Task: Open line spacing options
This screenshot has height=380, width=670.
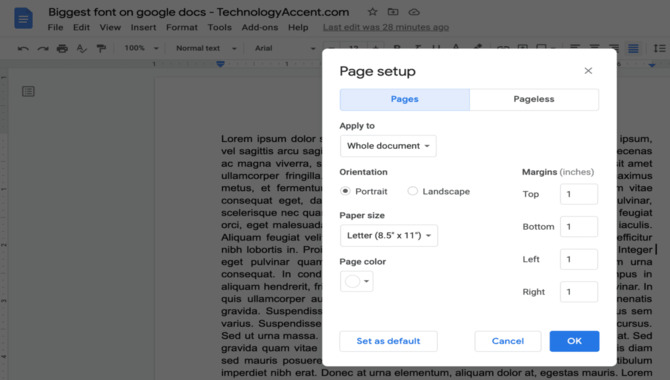Action: point(659,48)
